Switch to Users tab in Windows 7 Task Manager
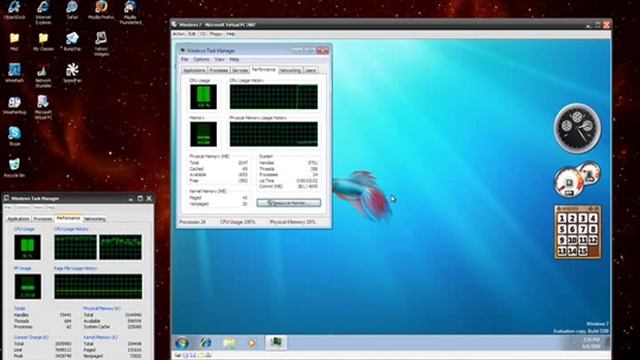 311,71
